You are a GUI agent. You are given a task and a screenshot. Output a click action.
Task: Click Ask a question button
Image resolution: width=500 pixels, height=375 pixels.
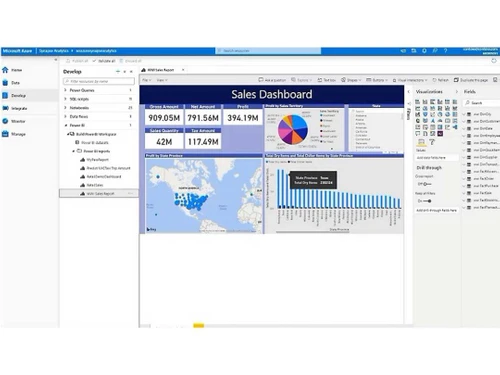tap(272, 80)
